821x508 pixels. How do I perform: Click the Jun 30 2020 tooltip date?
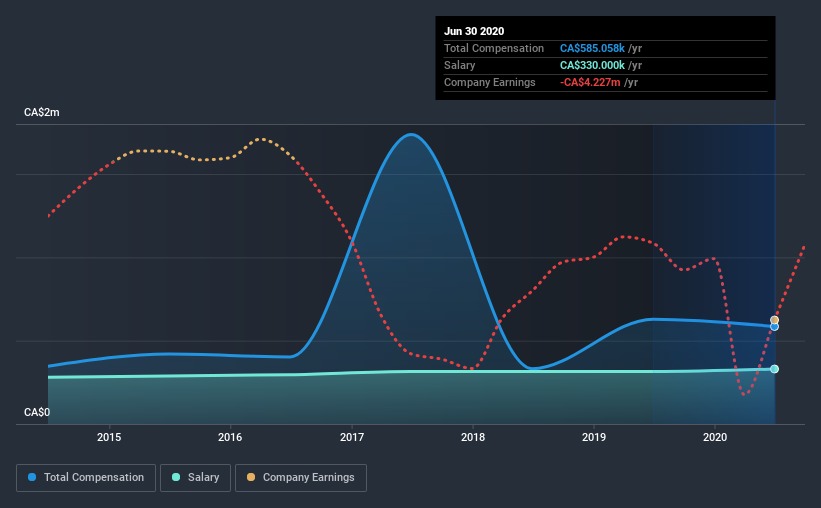474,31
